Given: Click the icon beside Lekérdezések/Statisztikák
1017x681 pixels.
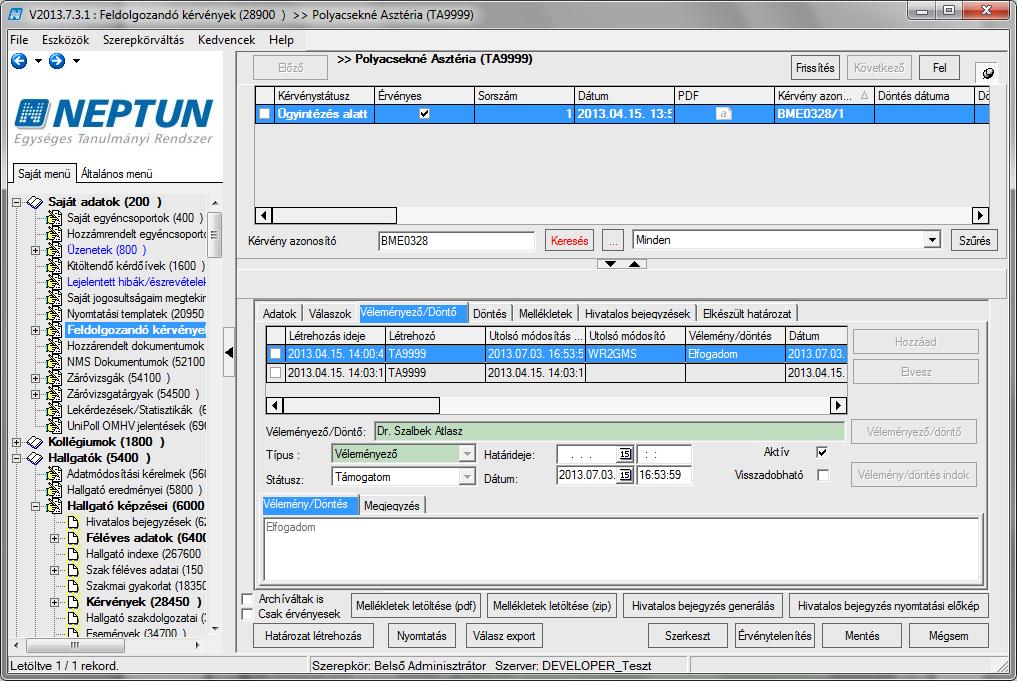Looking at the screenshot, I should pyautogui.click(x=54, y=410).
